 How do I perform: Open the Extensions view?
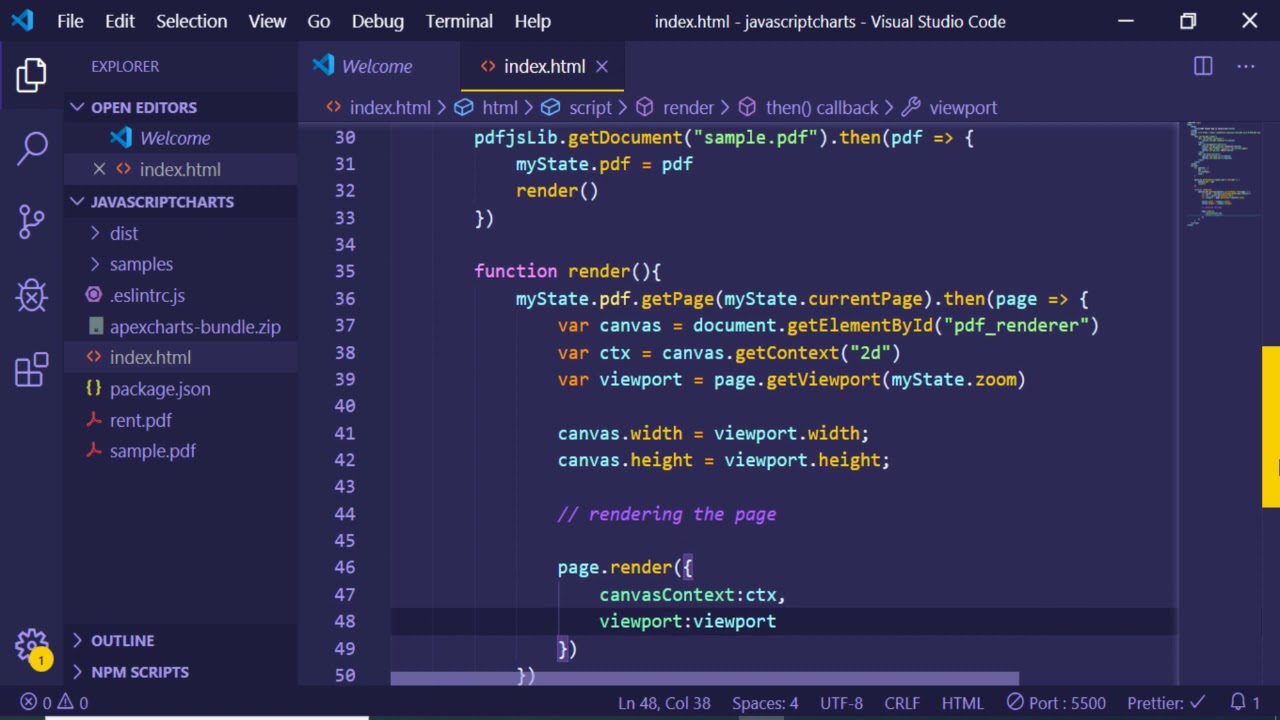coord(32,370)
